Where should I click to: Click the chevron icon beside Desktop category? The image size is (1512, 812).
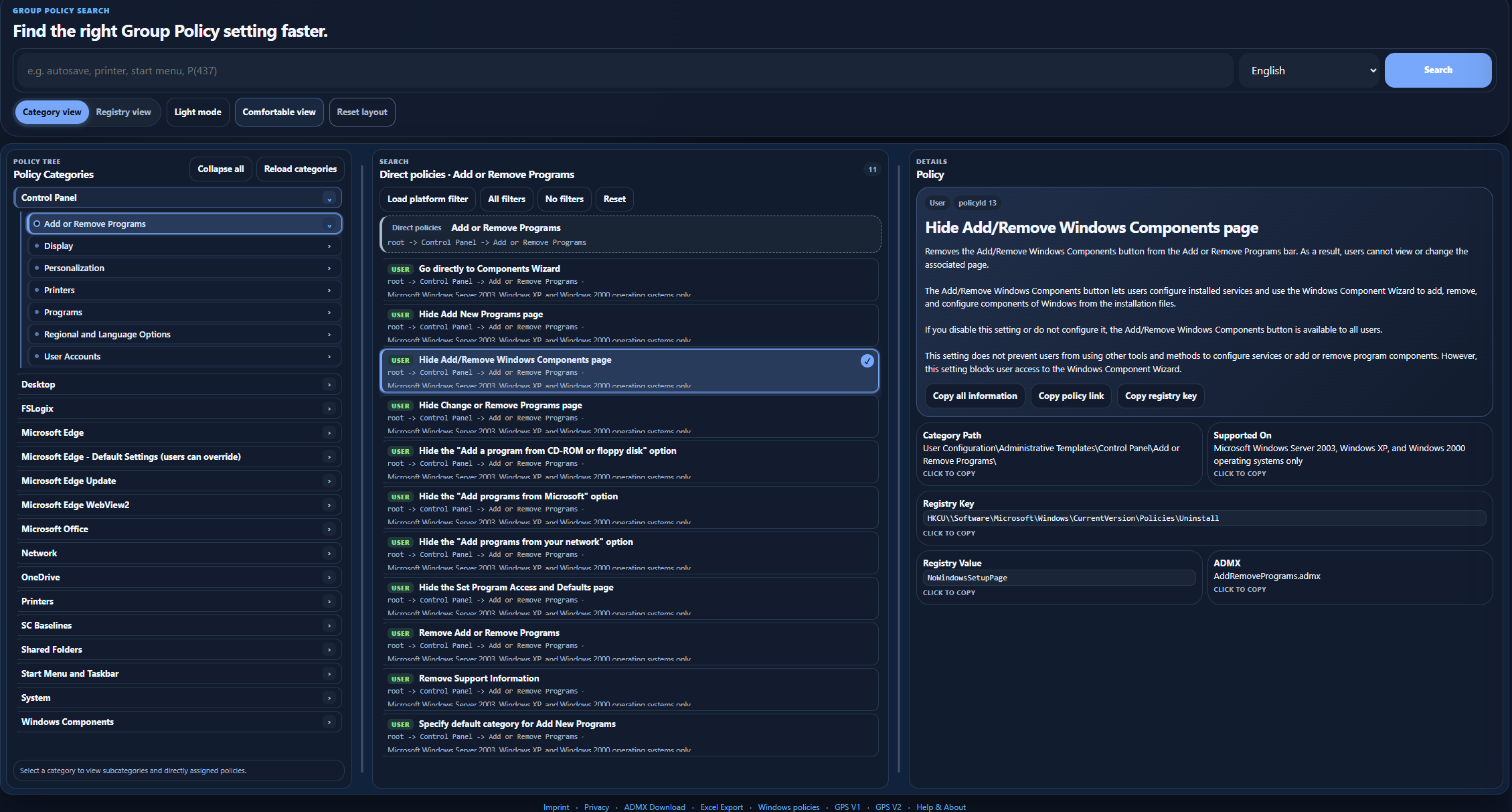click(x=329, y=385)
